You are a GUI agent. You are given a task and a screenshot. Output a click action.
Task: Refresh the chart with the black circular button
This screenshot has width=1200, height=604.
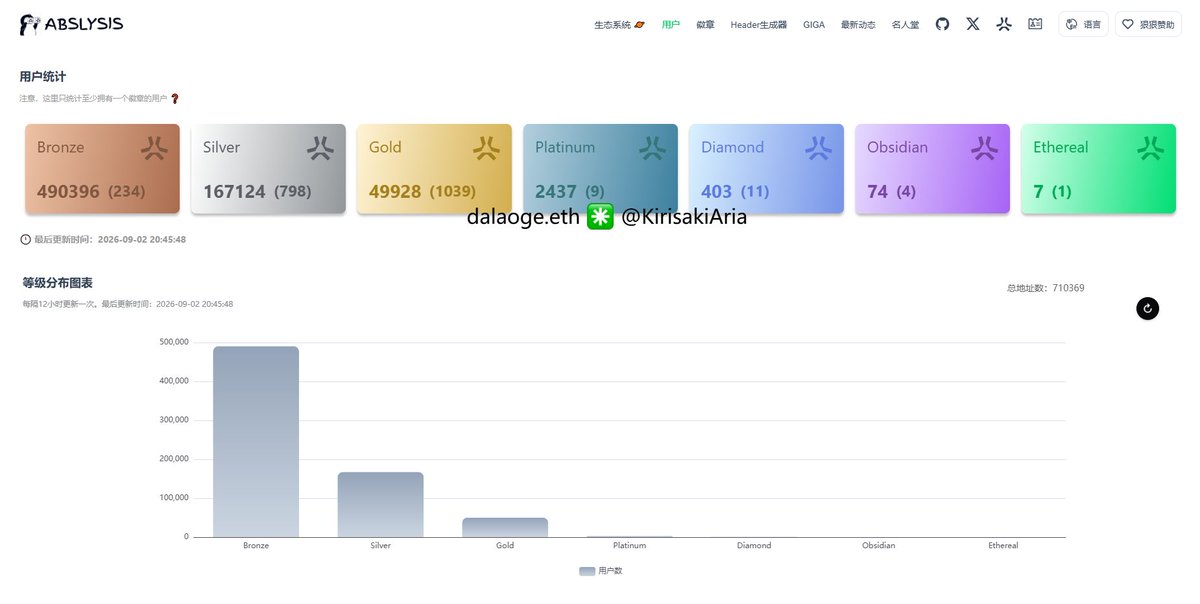1148,309
